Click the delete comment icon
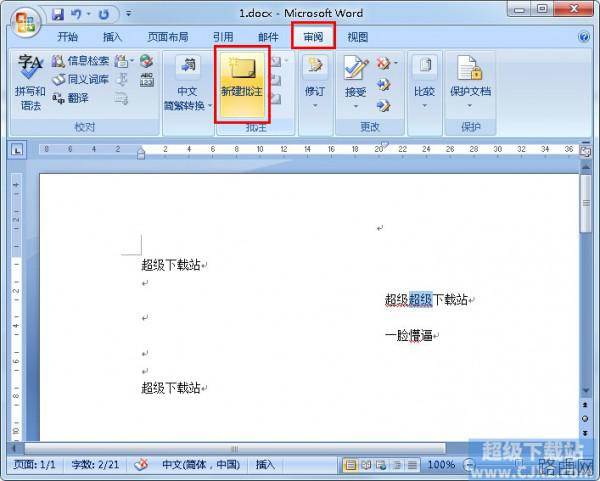600x481 pixels. pos(276,61)
